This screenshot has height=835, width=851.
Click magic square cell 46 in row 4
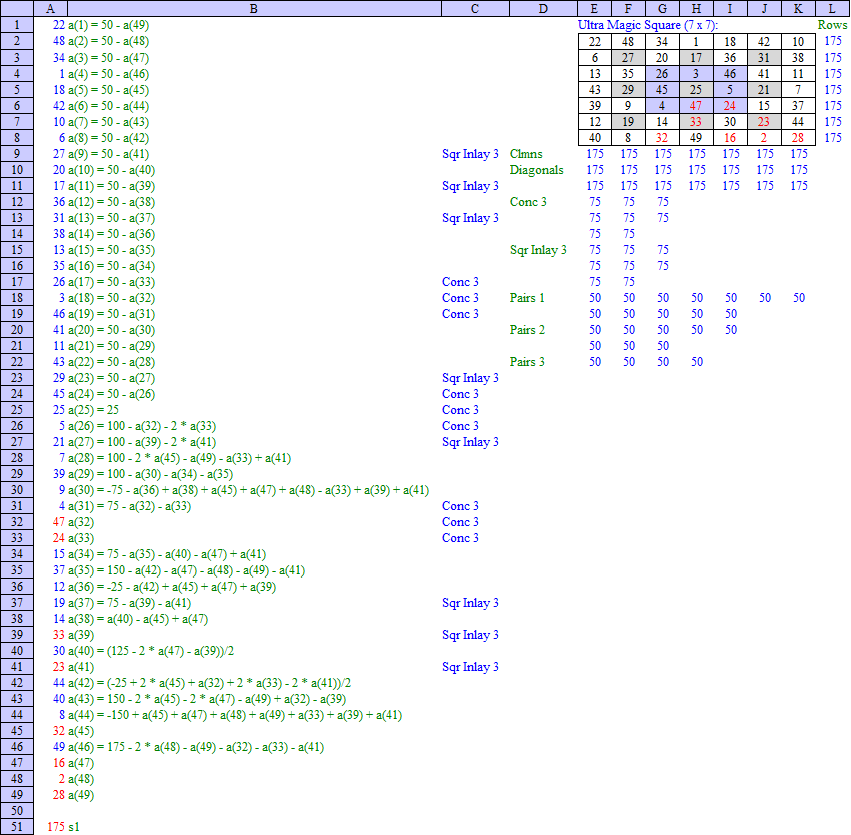(730, 74)
